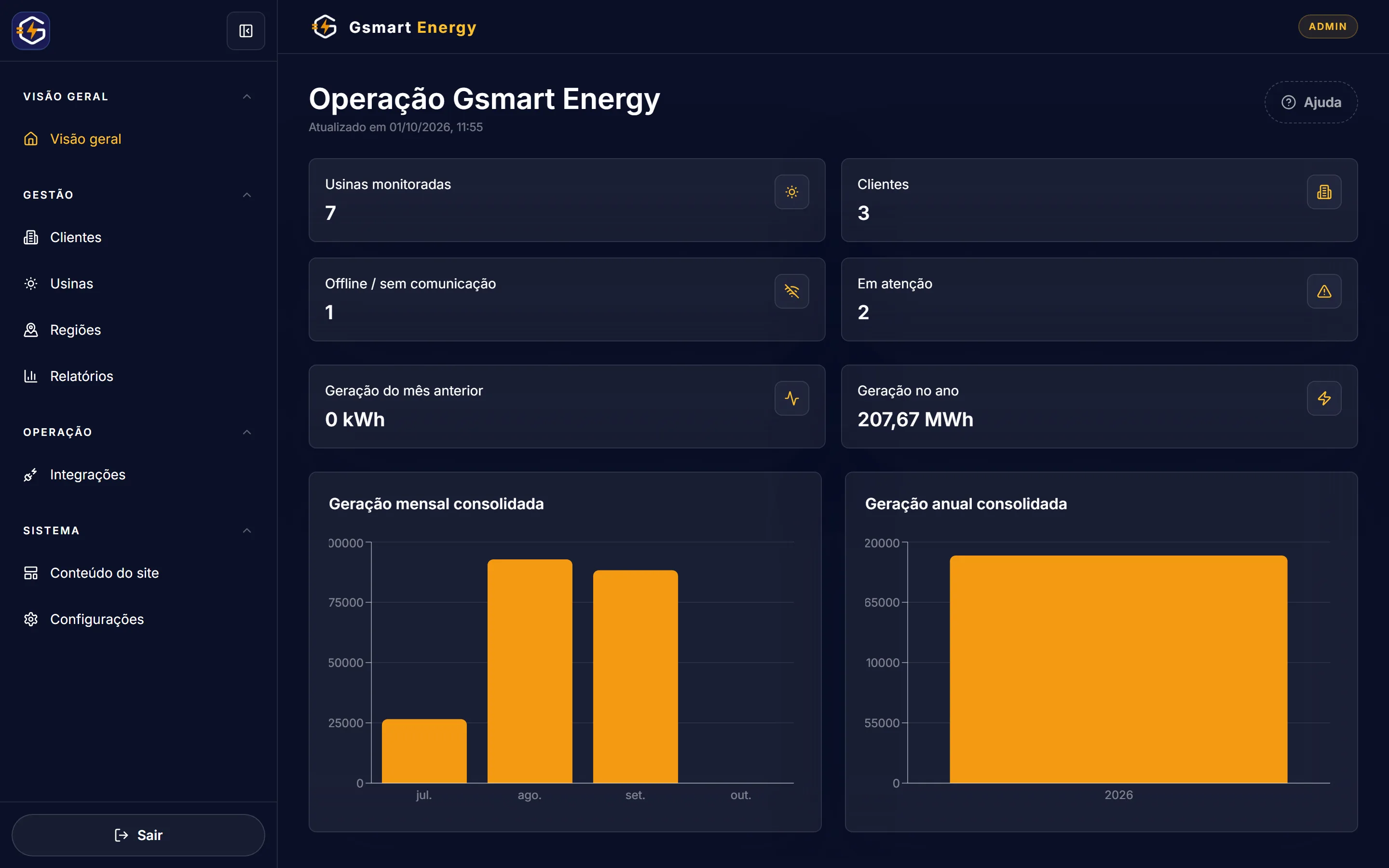Collapse the sidebar with the panel toggle icon

[245, 31]
